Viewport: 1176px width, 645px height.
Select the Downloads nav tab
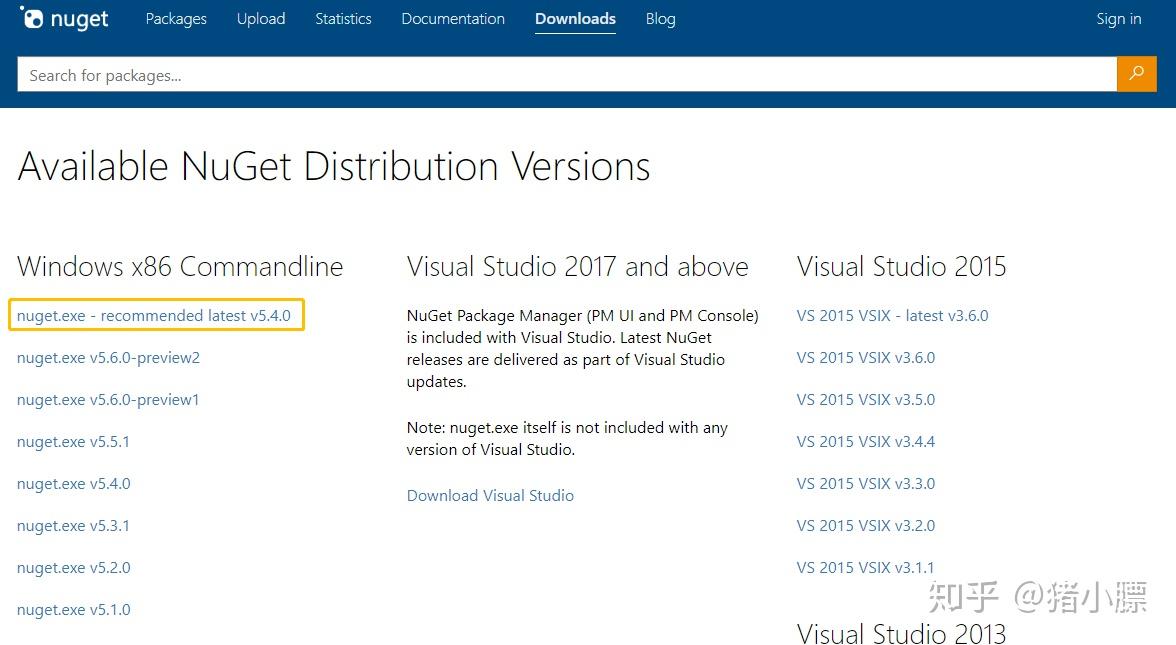coord(575,19)
